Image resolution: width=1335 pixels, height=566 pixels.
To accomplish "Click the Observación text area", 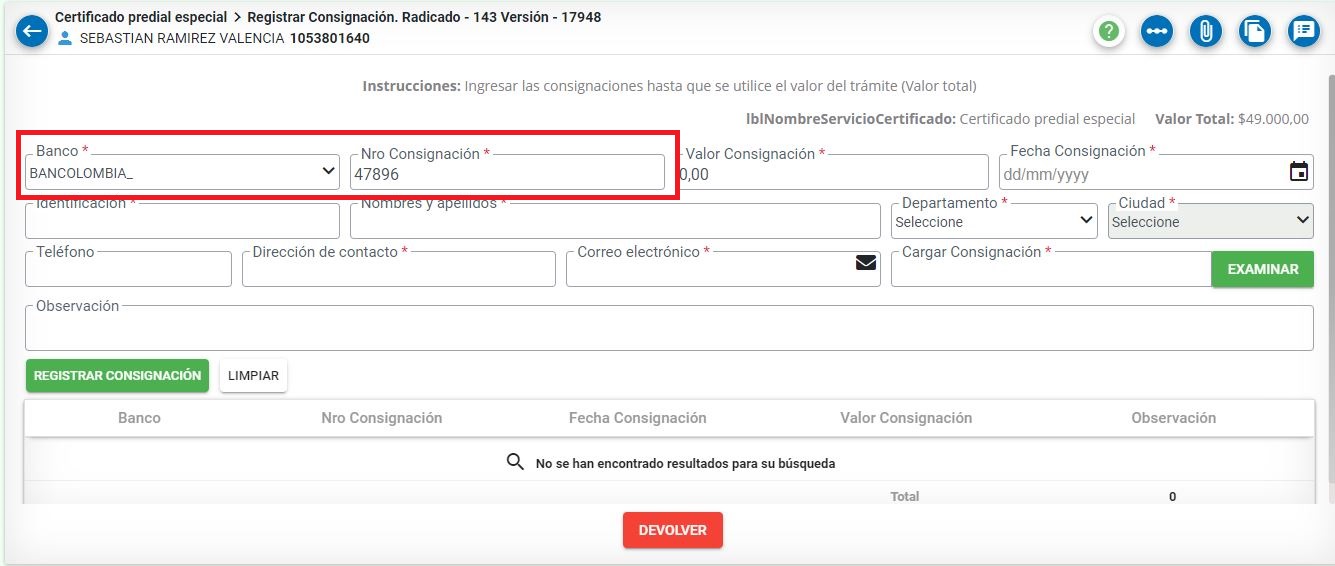I will click(x=668, y=330).
